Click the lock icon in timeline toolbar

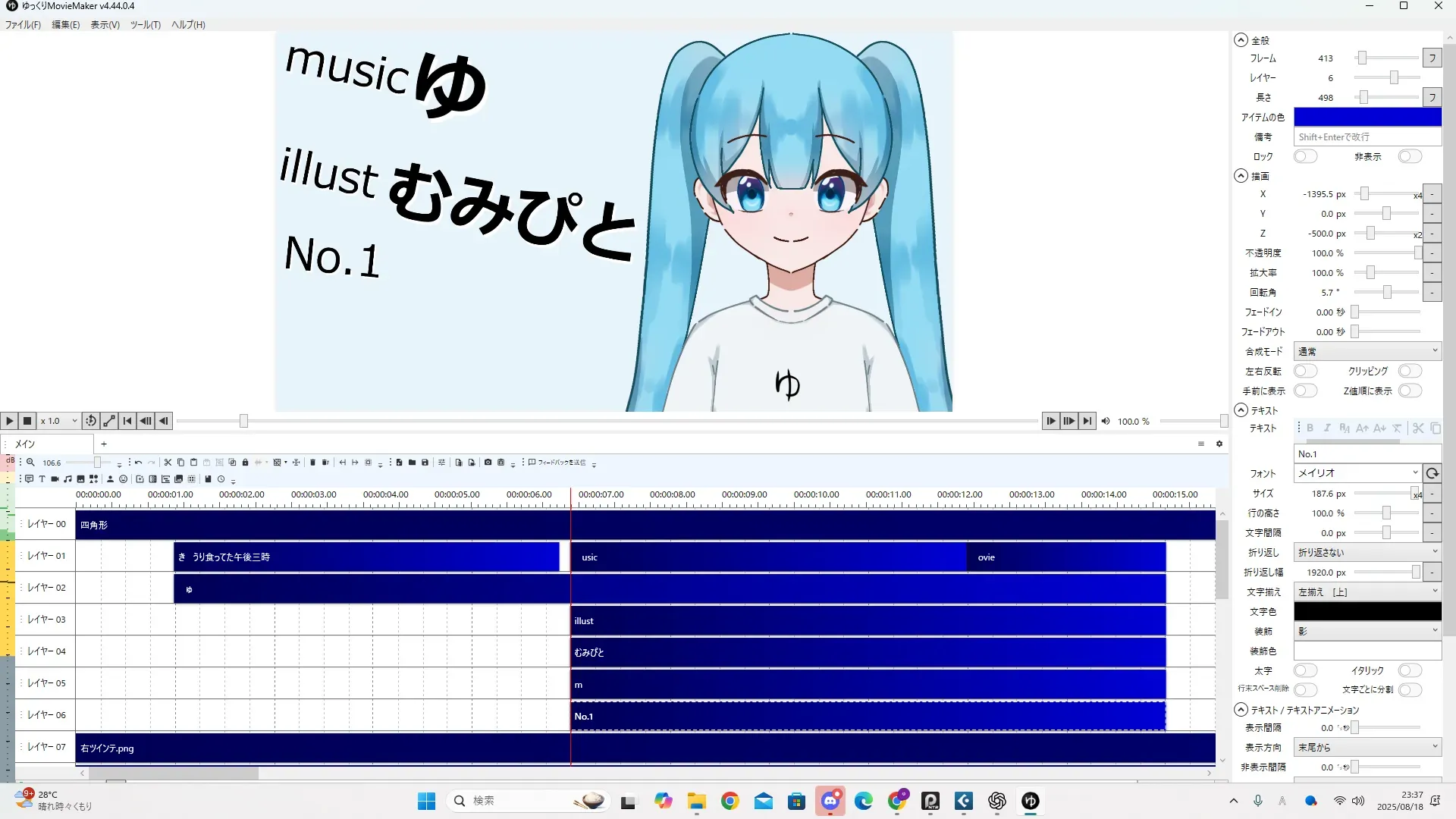coord(245,462)
